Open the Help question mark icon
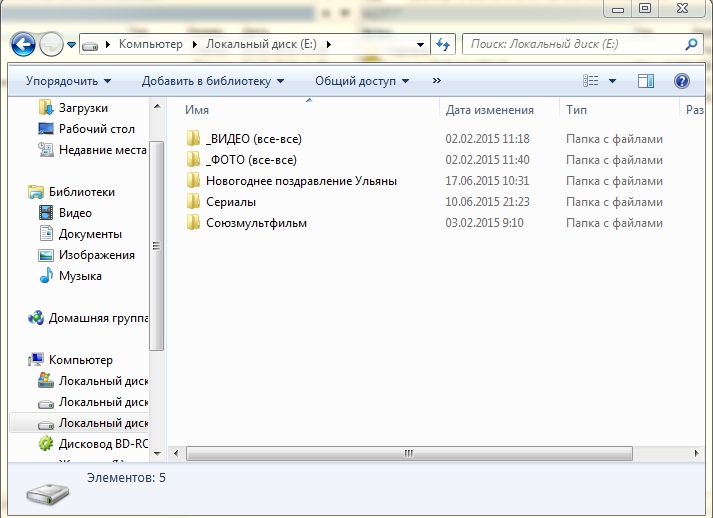713x518 pixels. (x=682, y=81)
